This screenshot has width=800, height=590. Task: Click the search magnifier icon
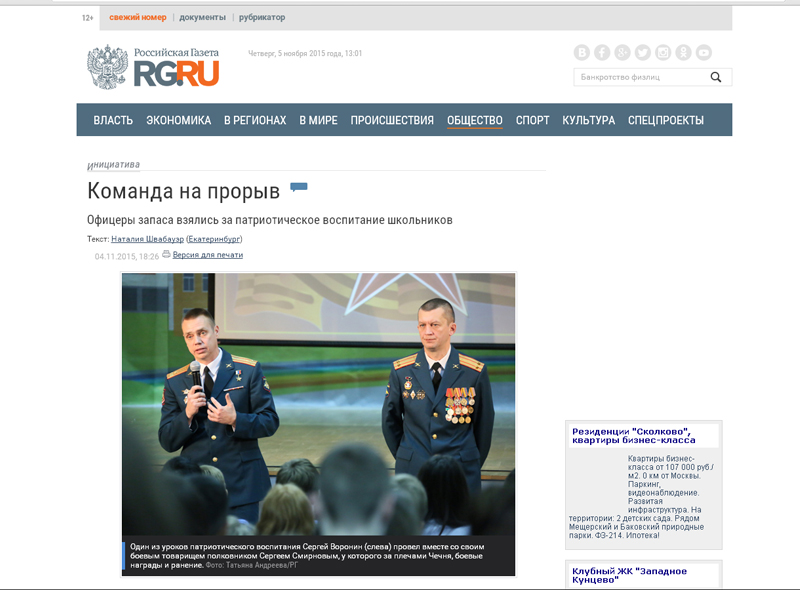(716, 77)
